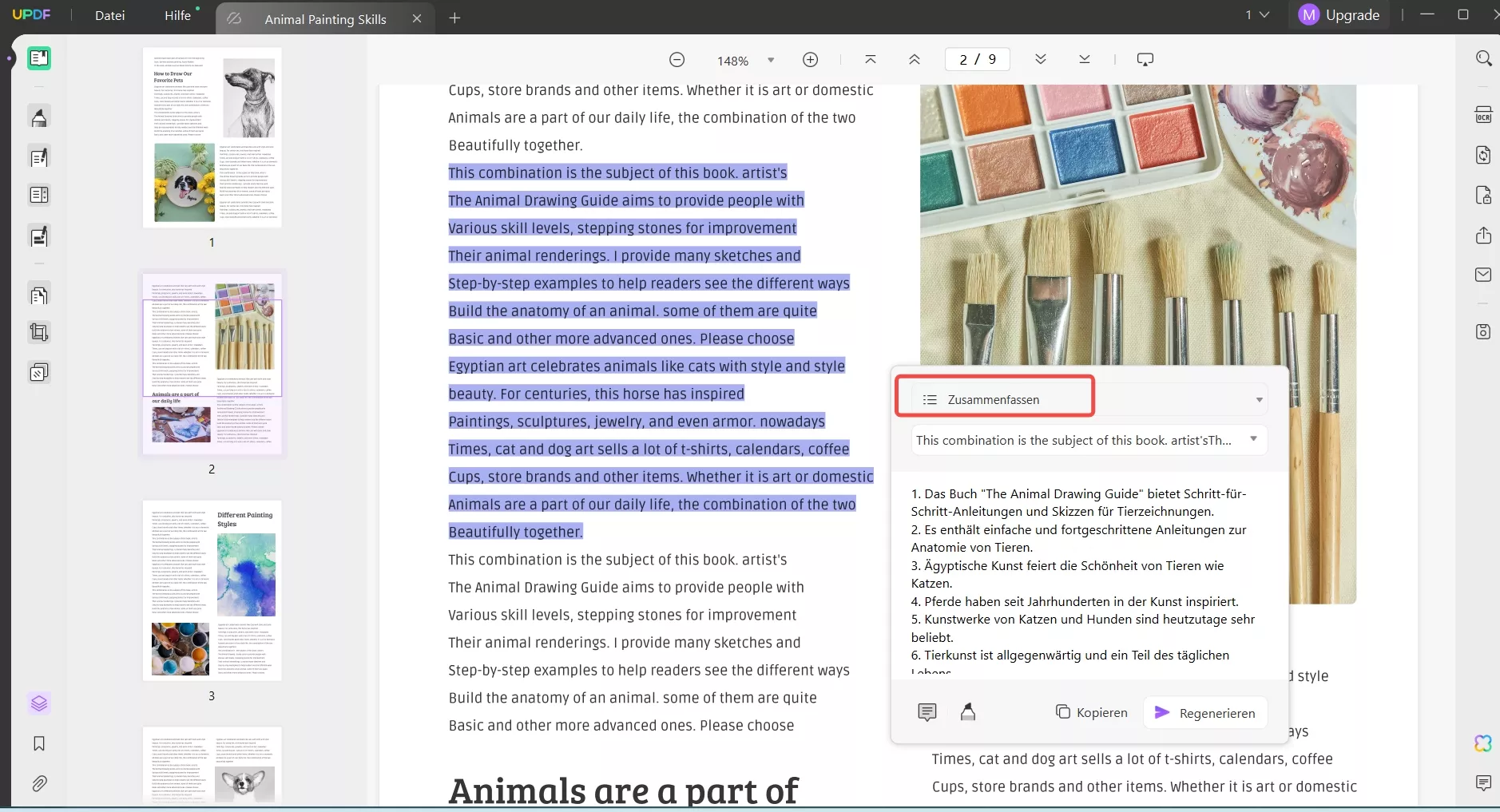
Task: Click the Share upload icon
Action: (1483, 236)
